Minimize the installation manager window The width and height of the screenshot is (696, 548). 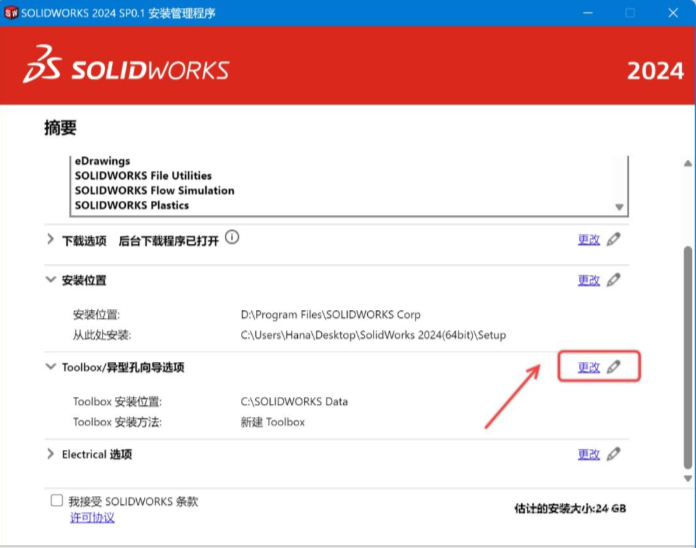click(x=588, y=13)
